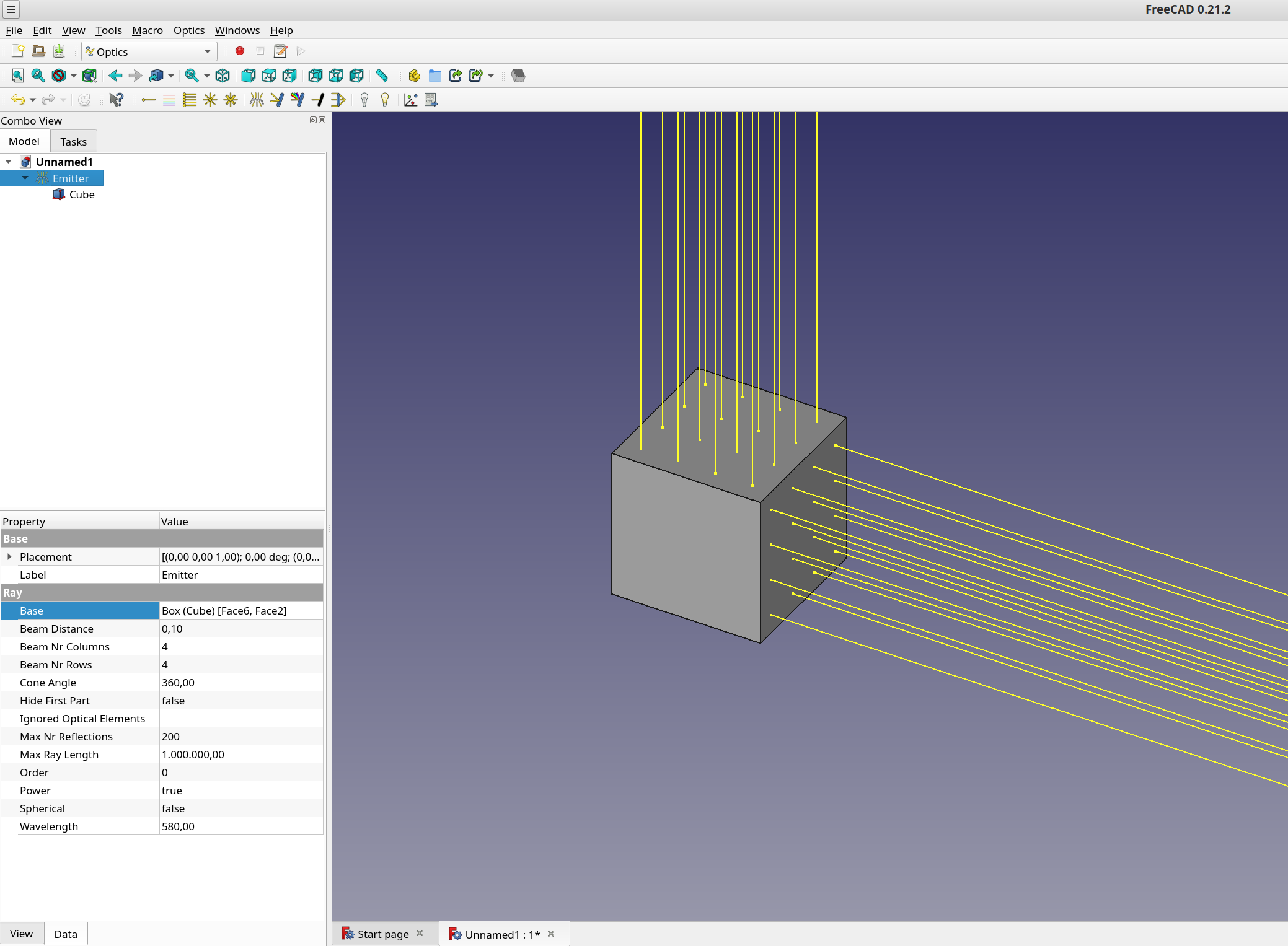Image resolution: width=1288 pixels, height=946 pixels.
Task: Start macro recording with red dot
Action: pos(240,51)
